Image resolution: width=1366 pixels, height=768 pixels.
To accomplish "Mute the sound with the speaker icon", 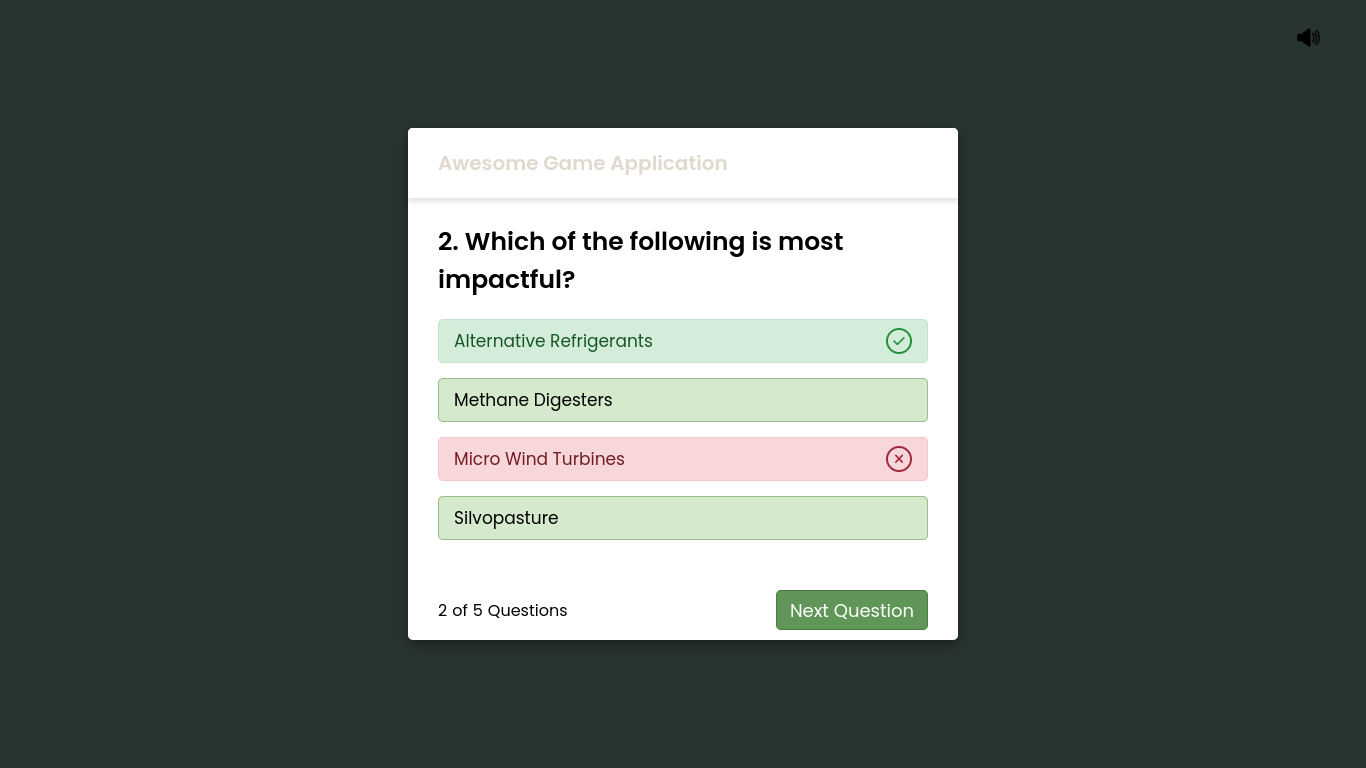I will click(1308, 38).
